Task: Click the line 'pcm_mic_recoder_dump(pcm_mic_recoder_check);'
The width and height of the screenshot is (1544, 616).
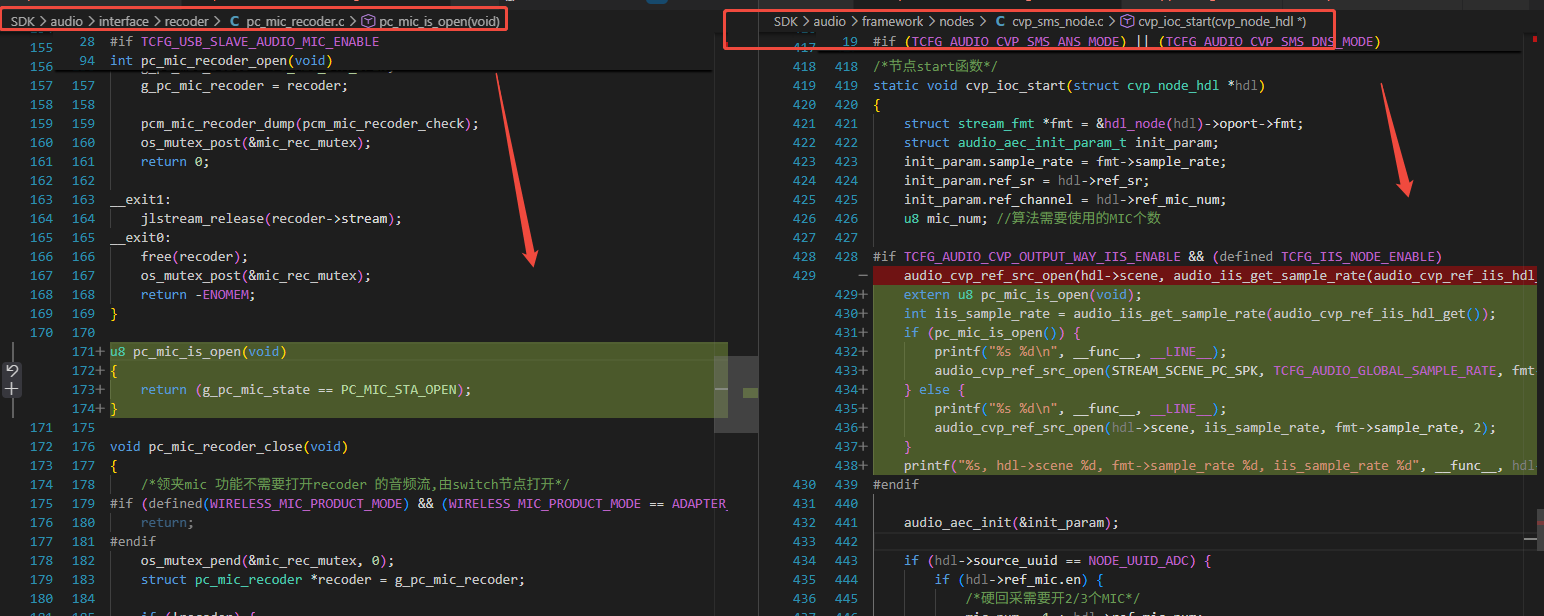Action: [x=310, y=123]
